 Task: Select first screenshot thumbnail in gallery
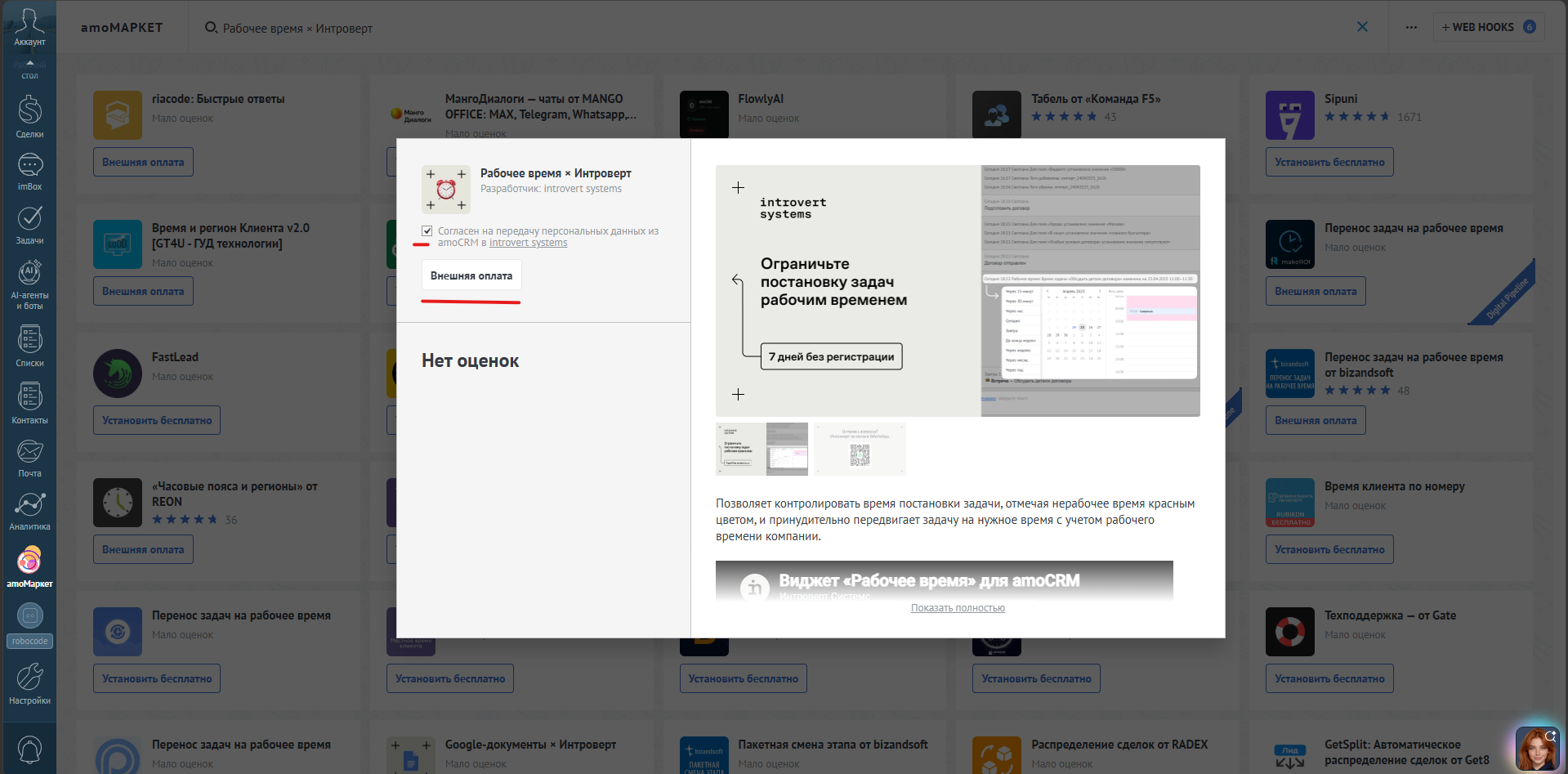tap(762, 449)
